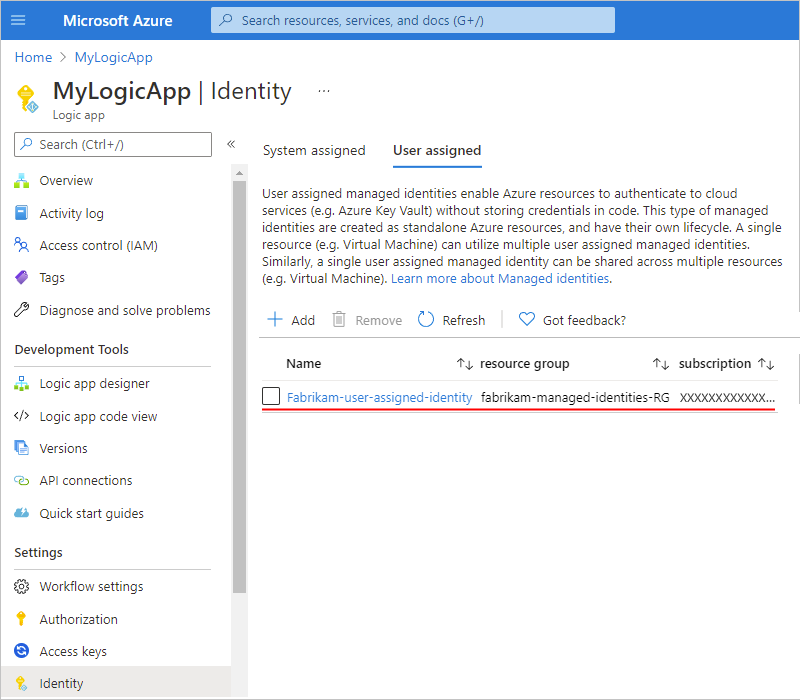The width and height of the screenshot is (800, 700).
Task: Open Workflow settings
Action: (91, 587)
